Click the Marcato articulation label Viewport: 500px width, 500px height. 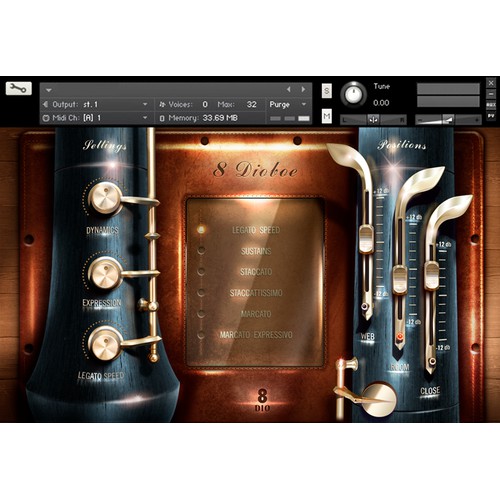[x=256, y=314]
